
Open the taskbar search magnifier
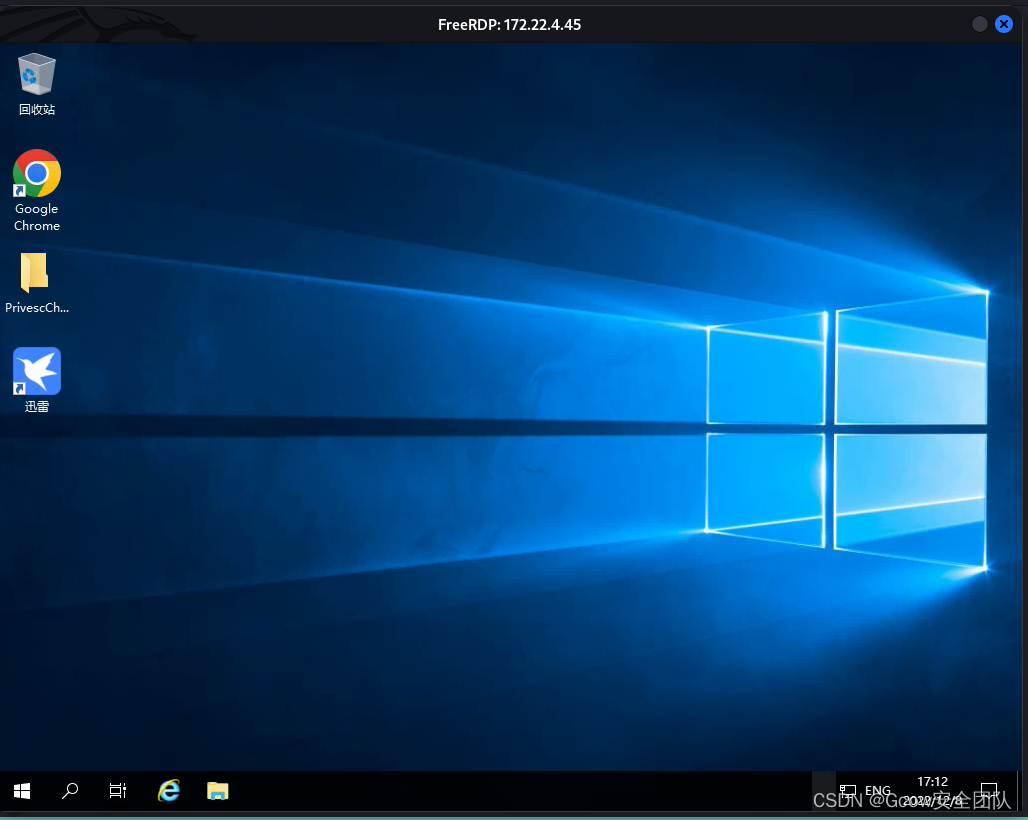70,791
